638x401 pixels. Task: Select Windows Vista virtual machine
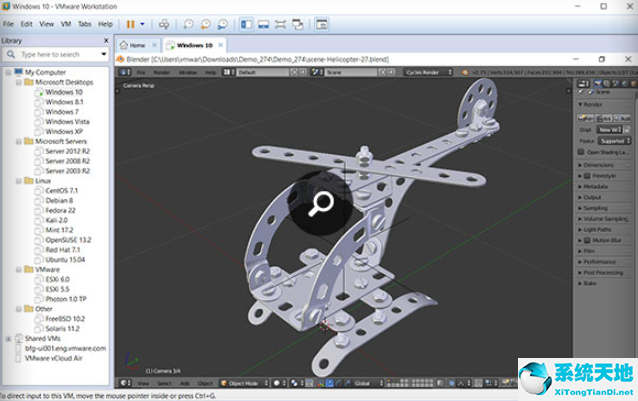[x=67, y=122]
